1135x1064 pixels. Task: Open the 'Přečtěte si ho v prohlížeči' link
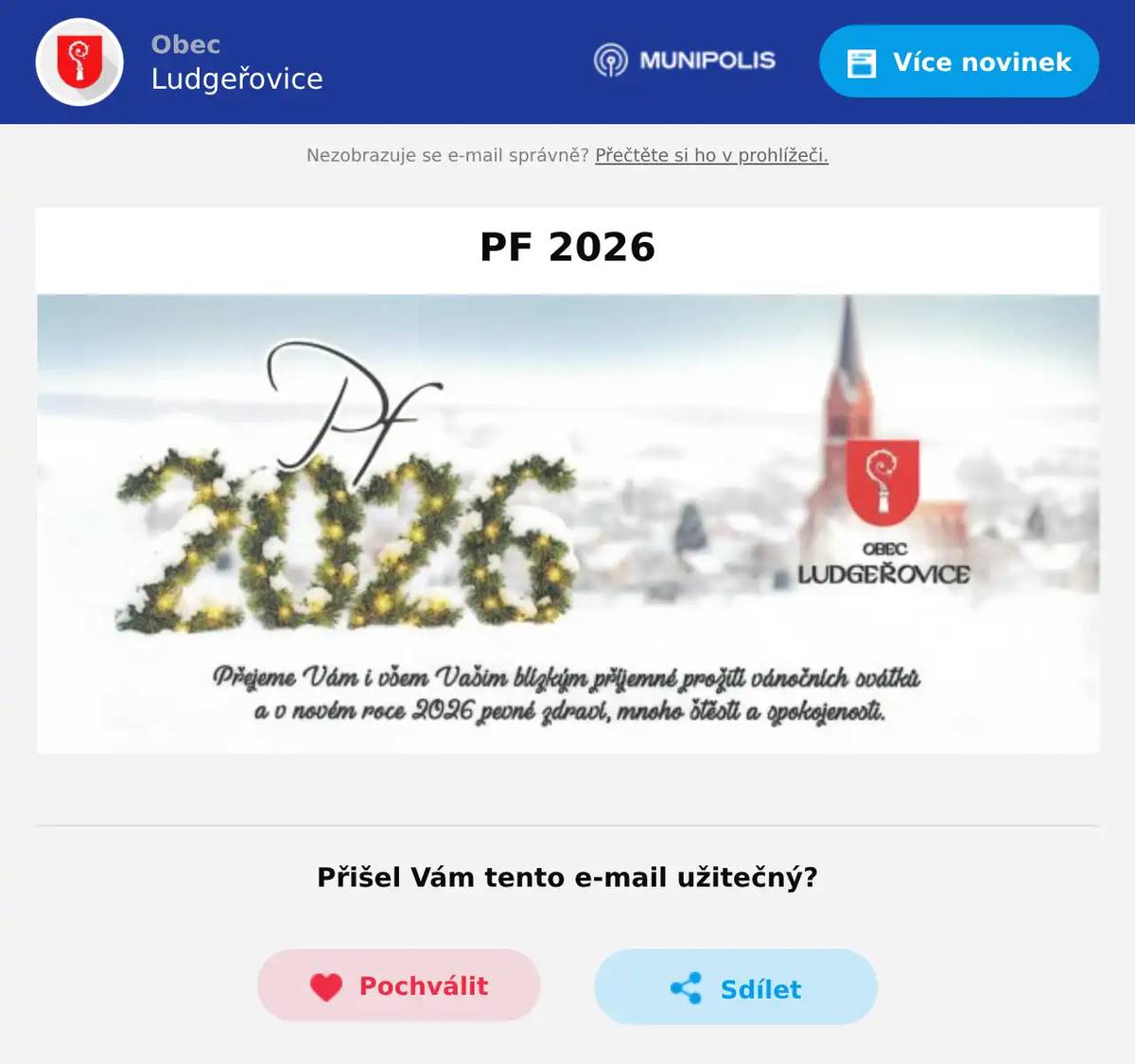(x=711, y=155)
